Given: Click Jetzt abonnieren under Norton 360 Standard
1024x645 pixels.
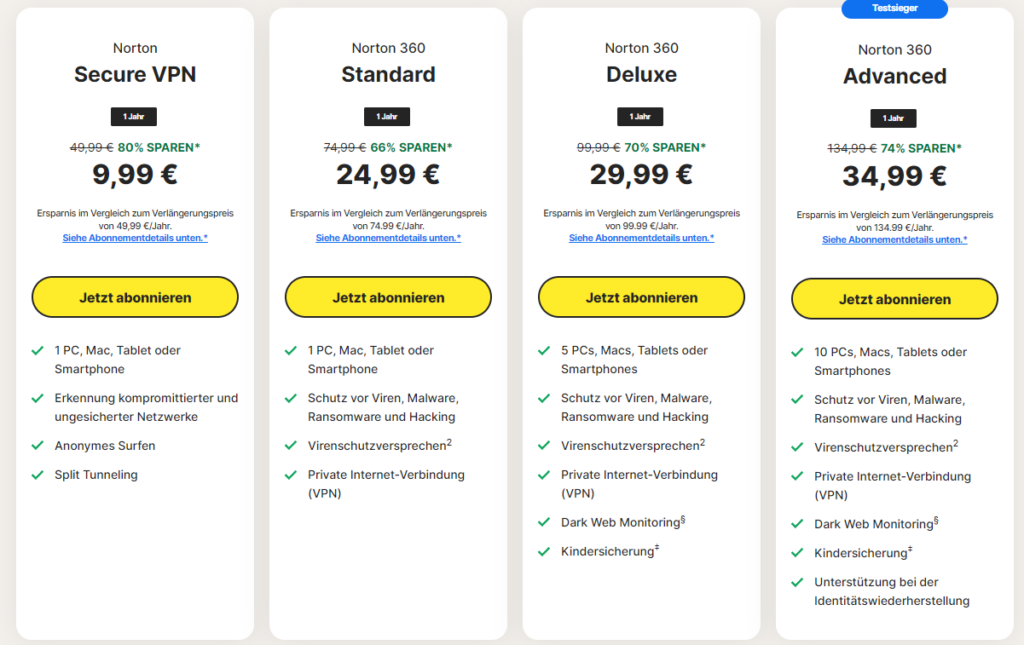Looking at the screenshot, I should (388, 297).
